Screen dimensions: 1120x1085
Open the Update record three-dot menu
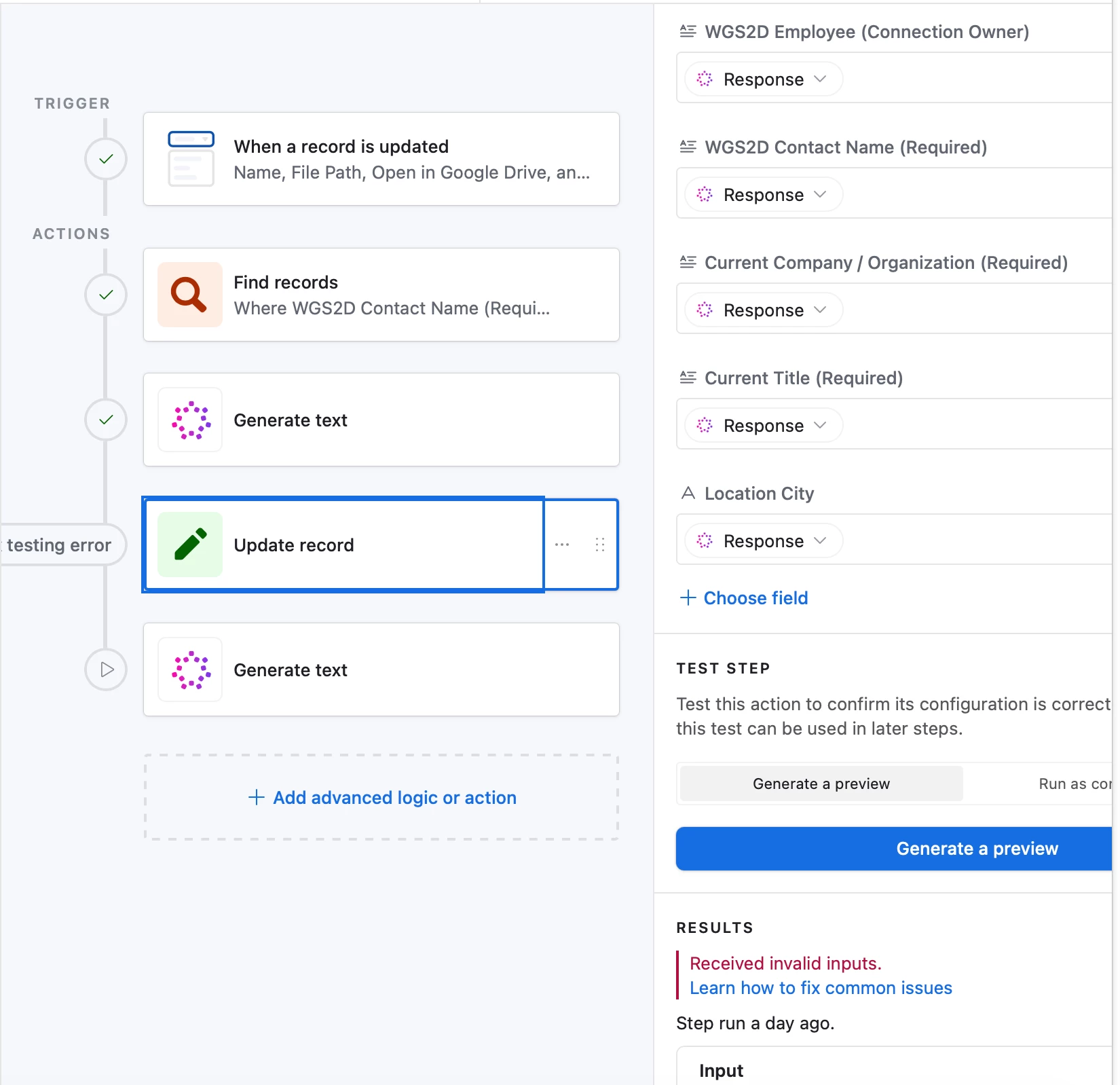562,545
